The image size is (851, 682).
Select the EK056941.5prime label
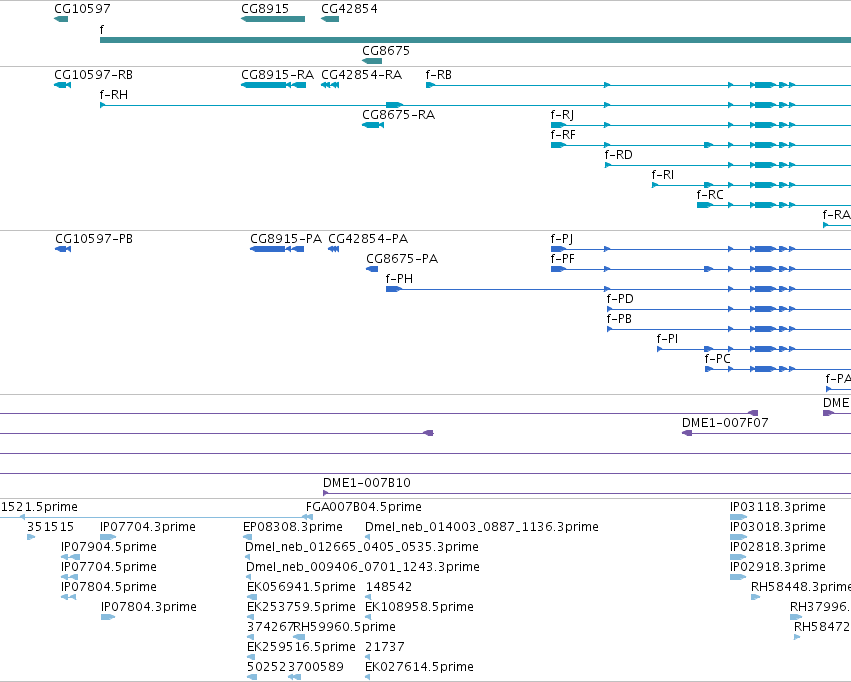[x=301, y=588]
